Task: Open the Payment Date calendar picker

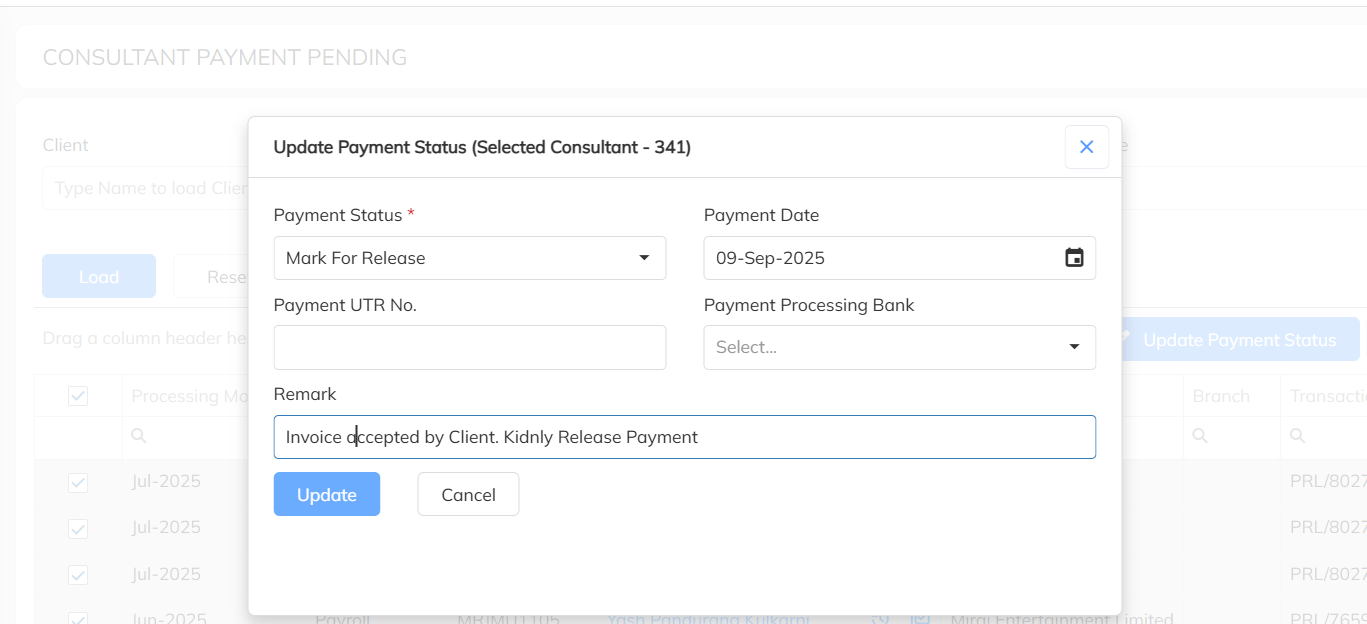Action: point(1074,258)
